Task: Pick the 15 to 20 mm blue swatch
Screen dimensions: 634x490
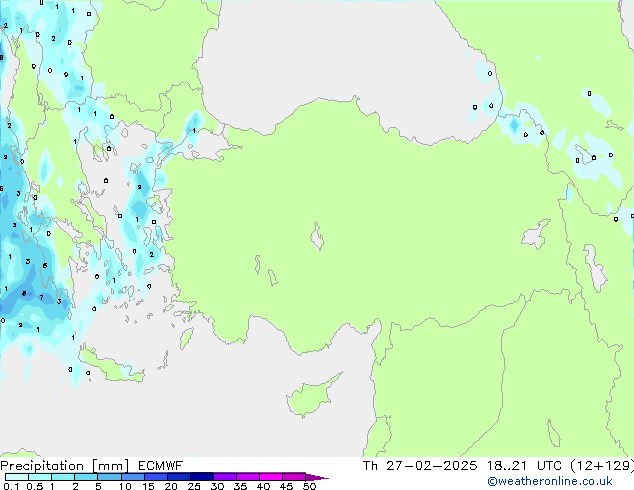Action: [x=156, y=477]
